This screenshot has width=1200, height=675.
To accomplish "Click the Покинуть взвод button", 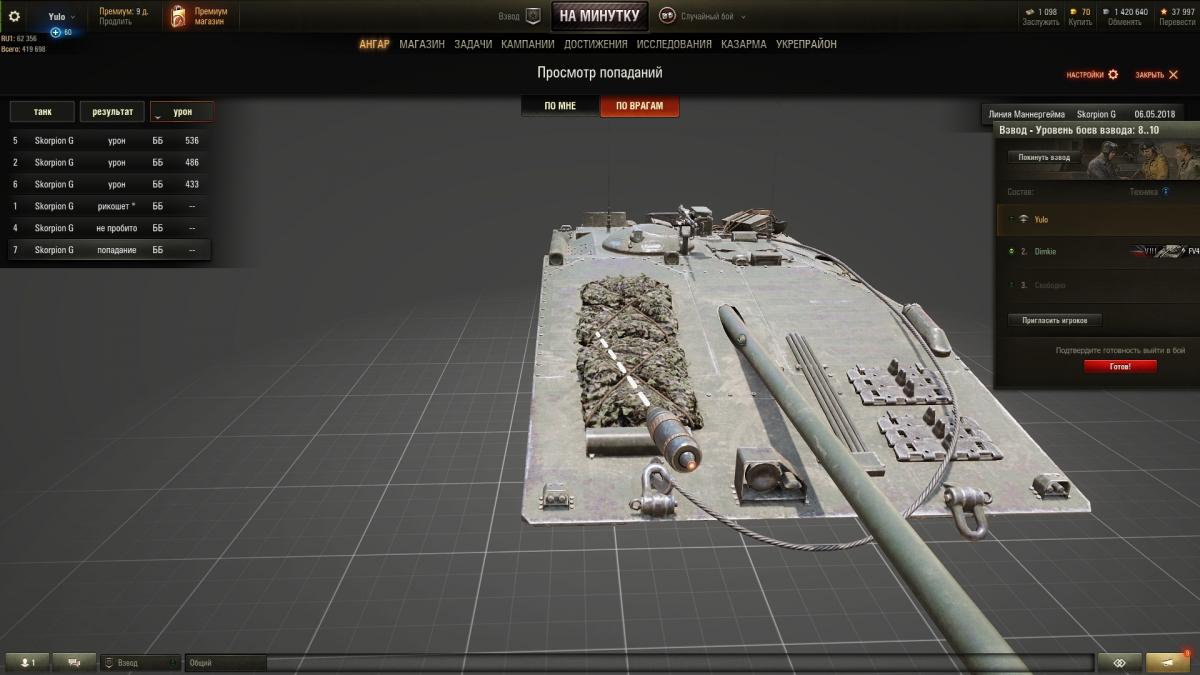I will (x=1044, y=157).
